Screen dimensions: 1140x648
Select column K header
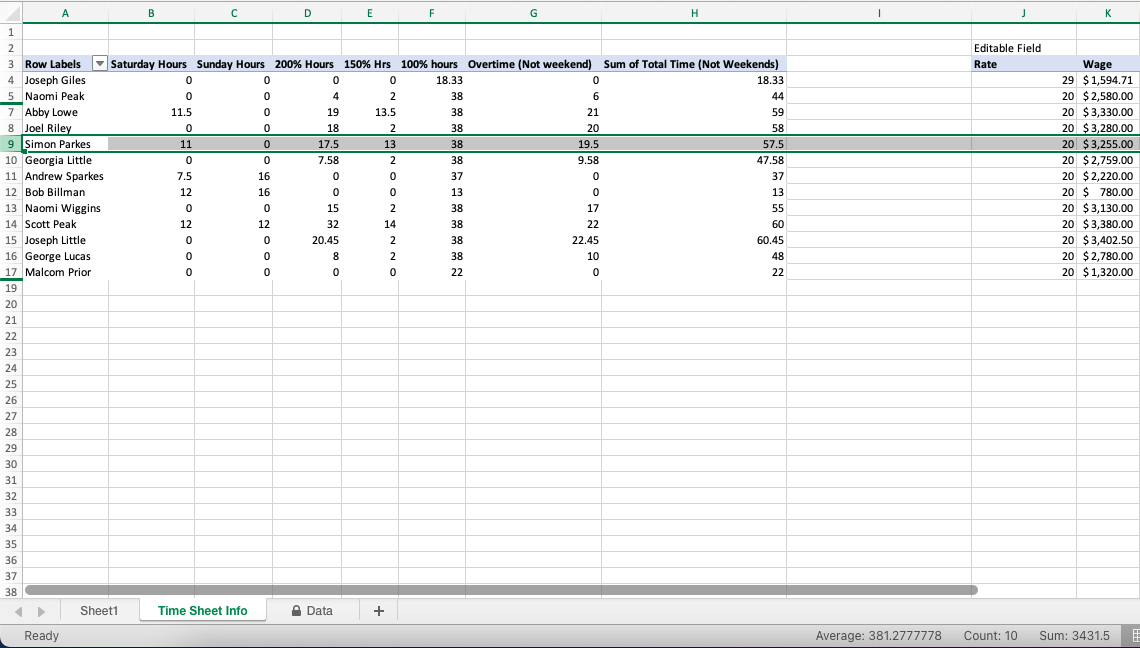tap(1108, 13)
